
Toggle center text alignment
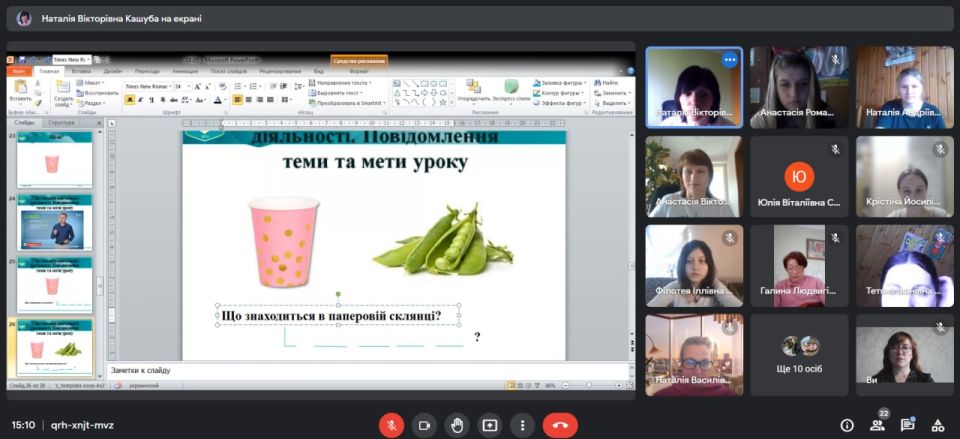pos(249,100)
